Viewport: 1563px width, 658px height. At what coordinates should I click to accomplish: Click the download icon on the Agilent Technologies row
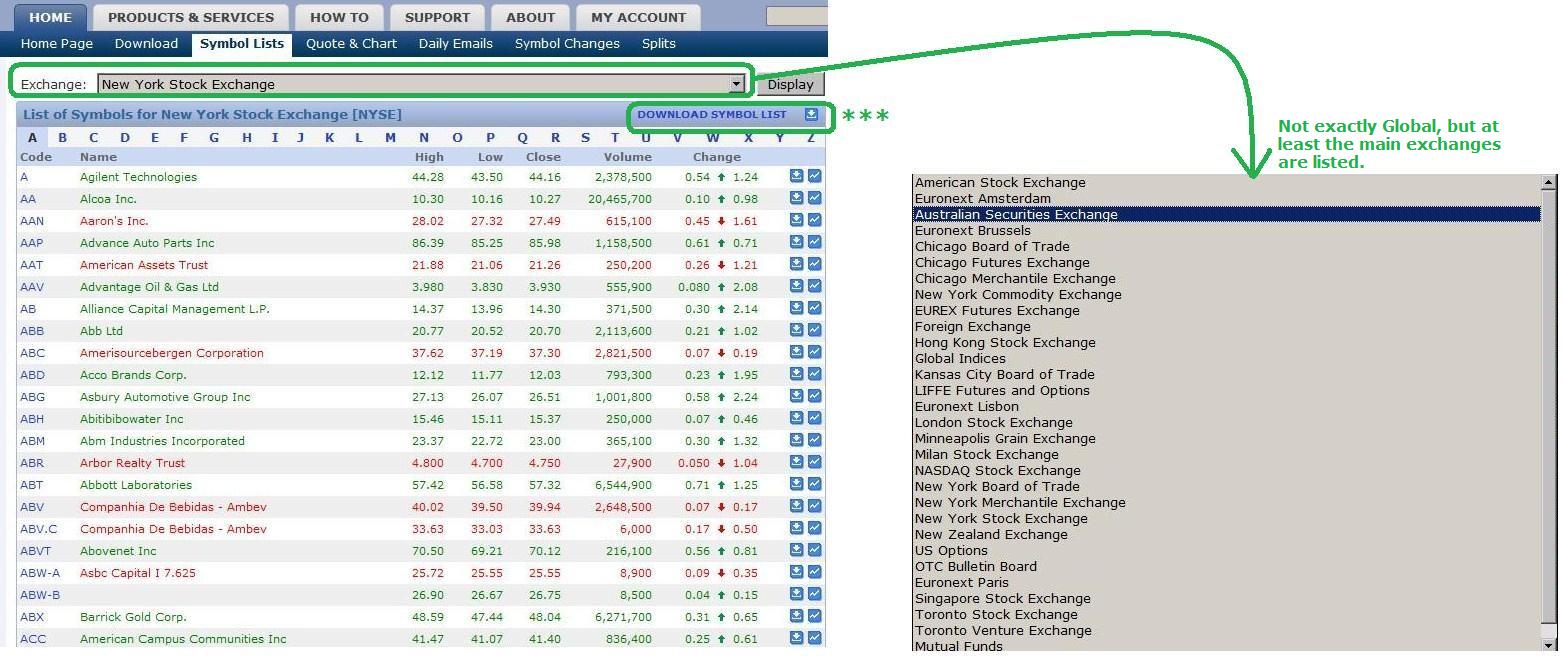pos(797,177)
